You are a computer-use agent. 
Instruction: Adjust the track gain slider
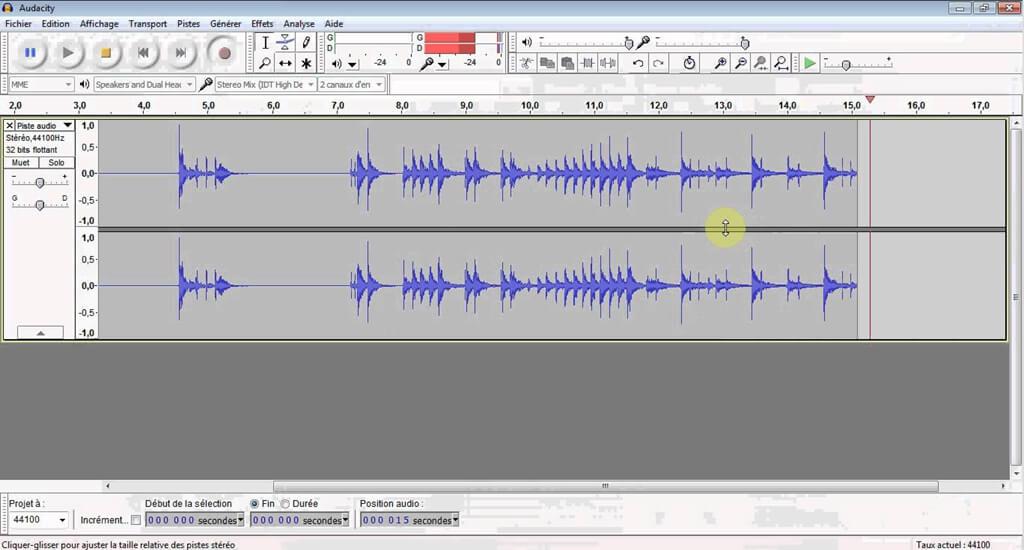40,183
